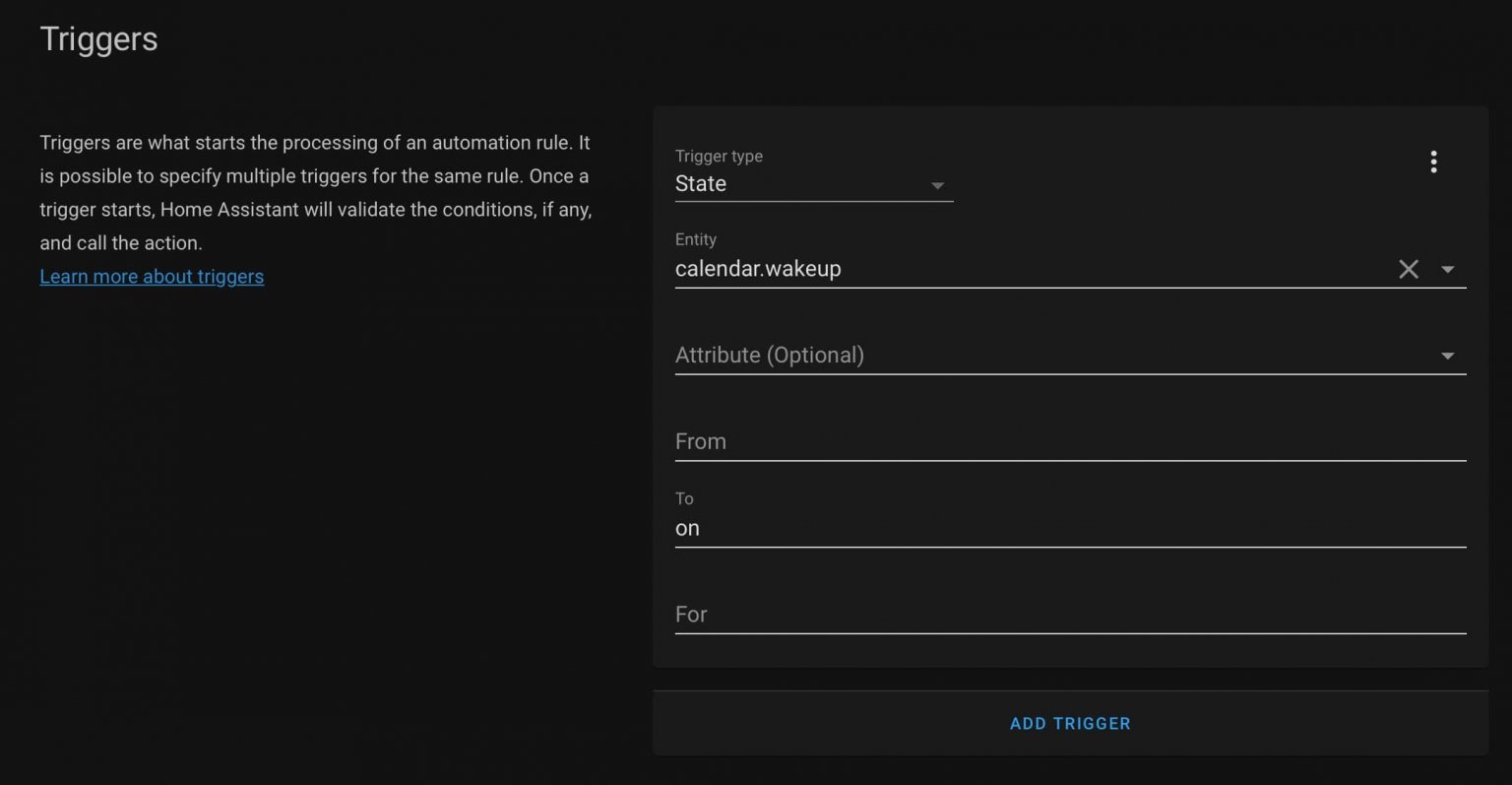Click the "Trigger type" field label

pyautogui.click(x=719, y=157)
